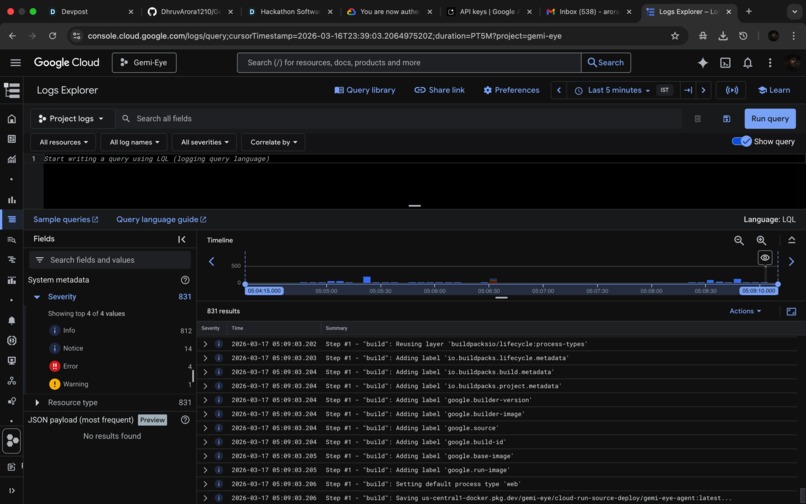806x504 pixels.
Task: Toggle timeline eye visibility marker
Action: pyautogui.click(x=765, y=258)
